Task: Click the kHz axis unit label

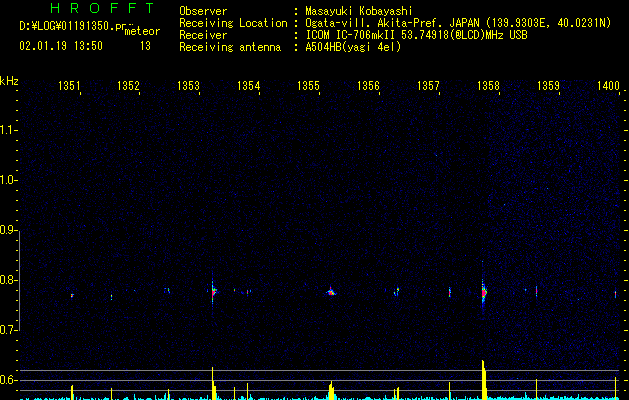Action: (9, 81)
